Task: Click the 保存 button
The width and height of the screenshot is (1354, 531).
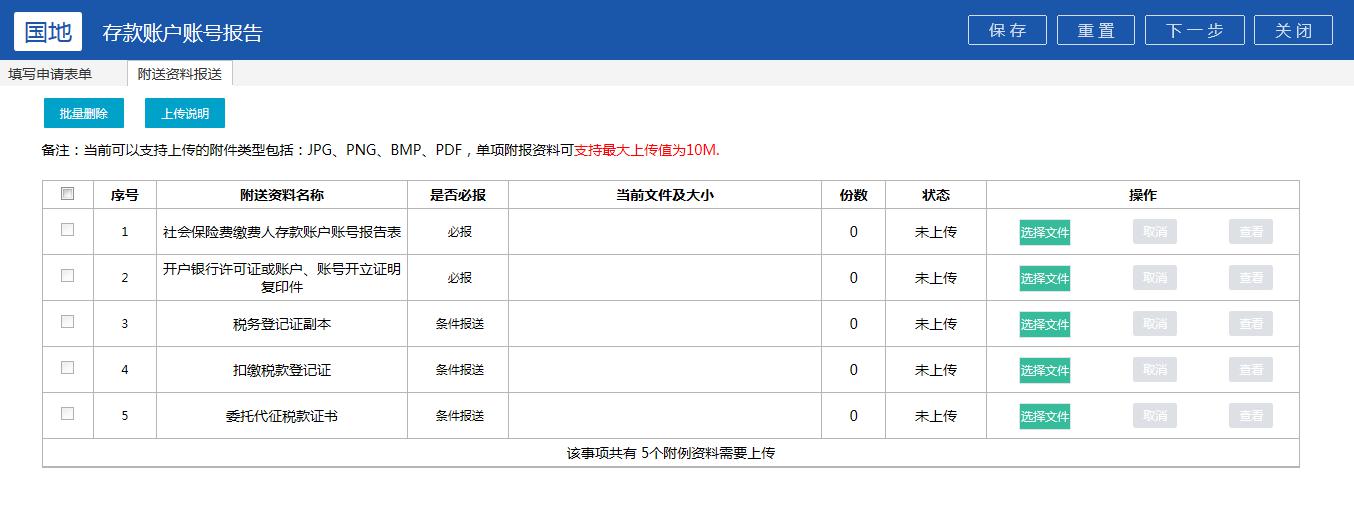Action: click(x=1007, y=30)
